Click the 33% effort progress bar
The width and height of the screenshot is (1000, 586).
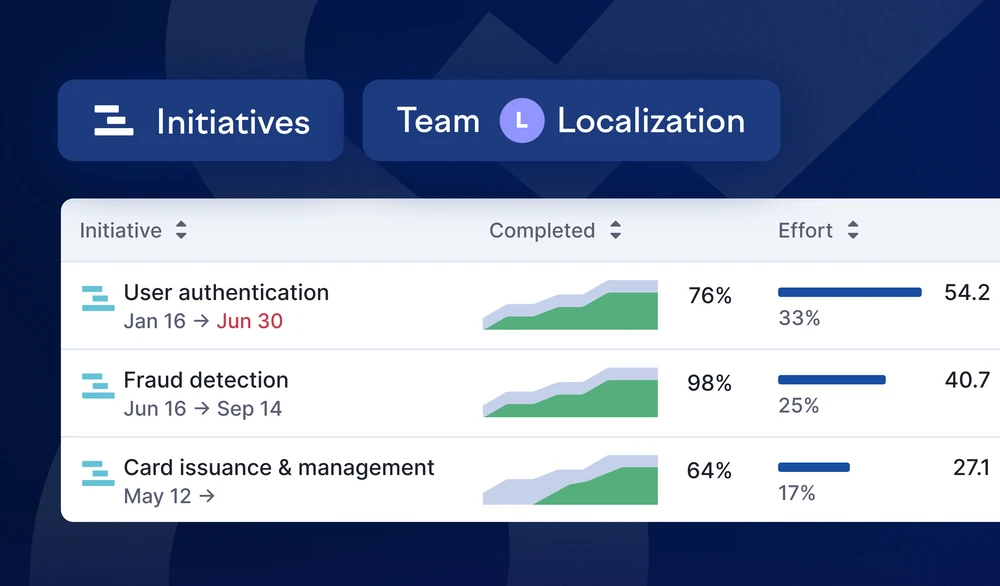849,292
